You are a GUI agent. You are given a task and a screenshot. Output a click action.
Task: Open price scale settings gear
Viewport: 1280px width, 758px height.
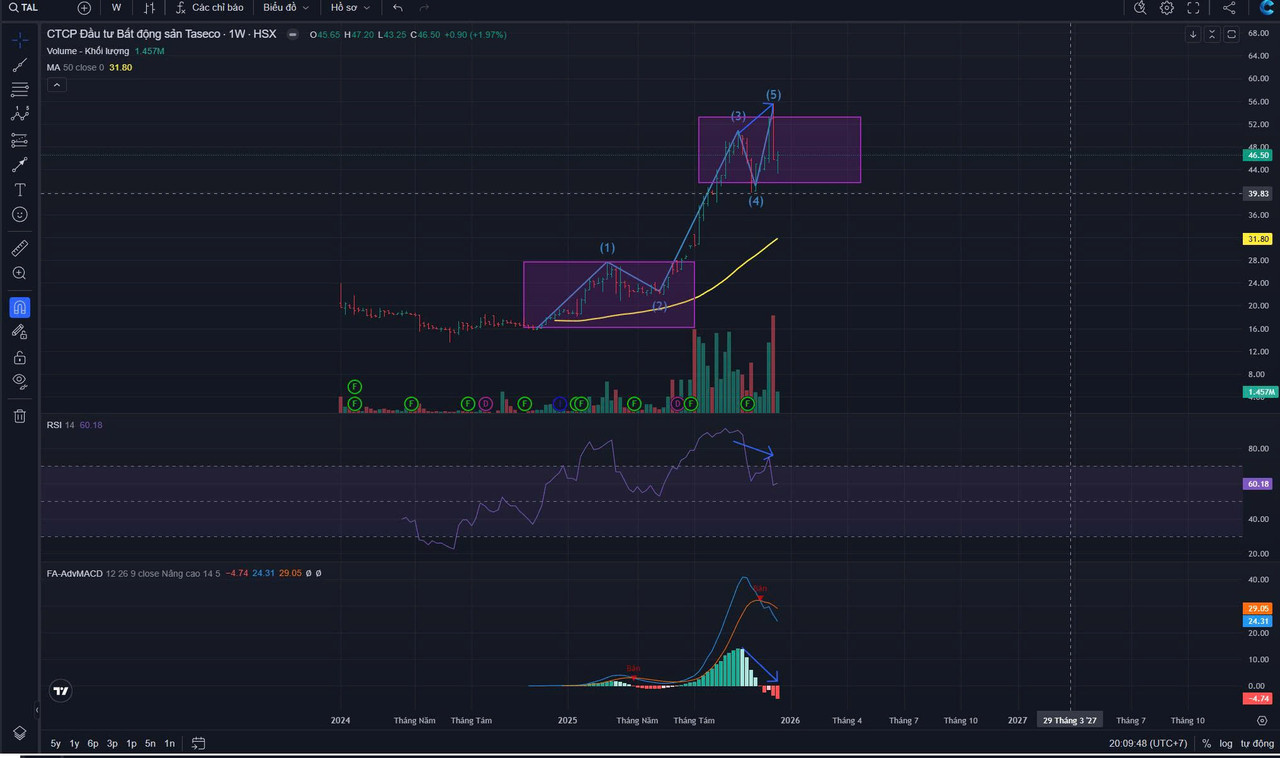point(1262,720)
